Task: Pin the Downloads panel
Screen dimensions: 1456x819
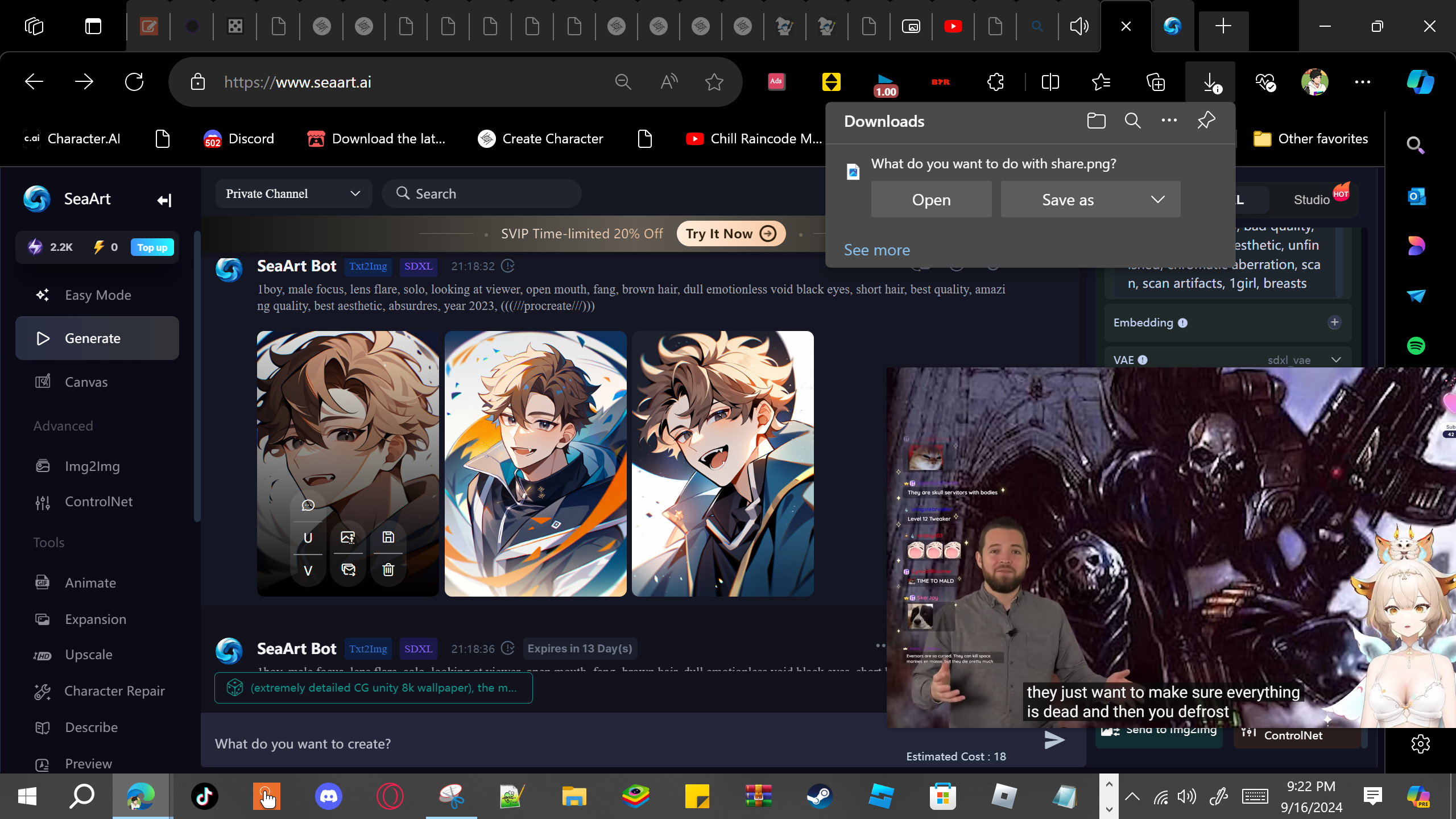Action: (x=1206, y=121)
